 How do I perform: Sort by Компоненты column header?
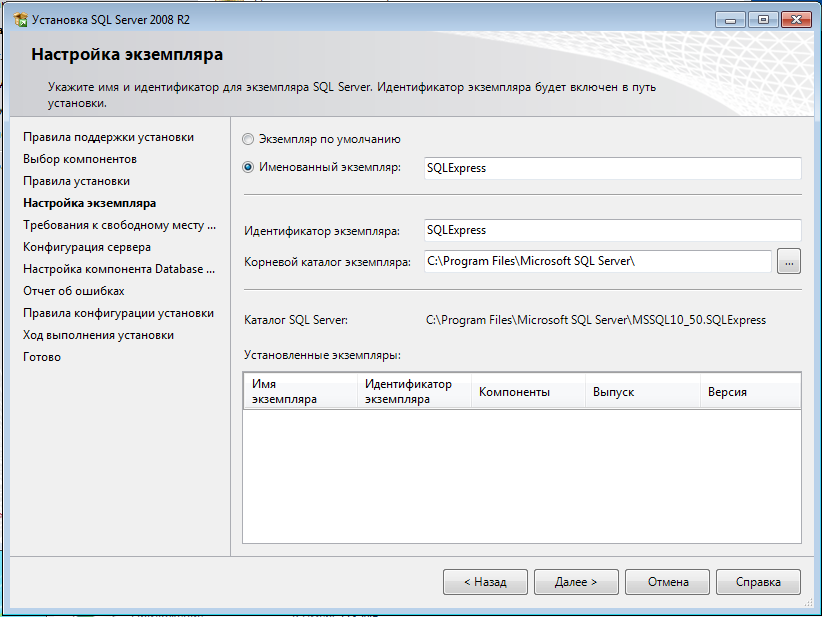528,391
